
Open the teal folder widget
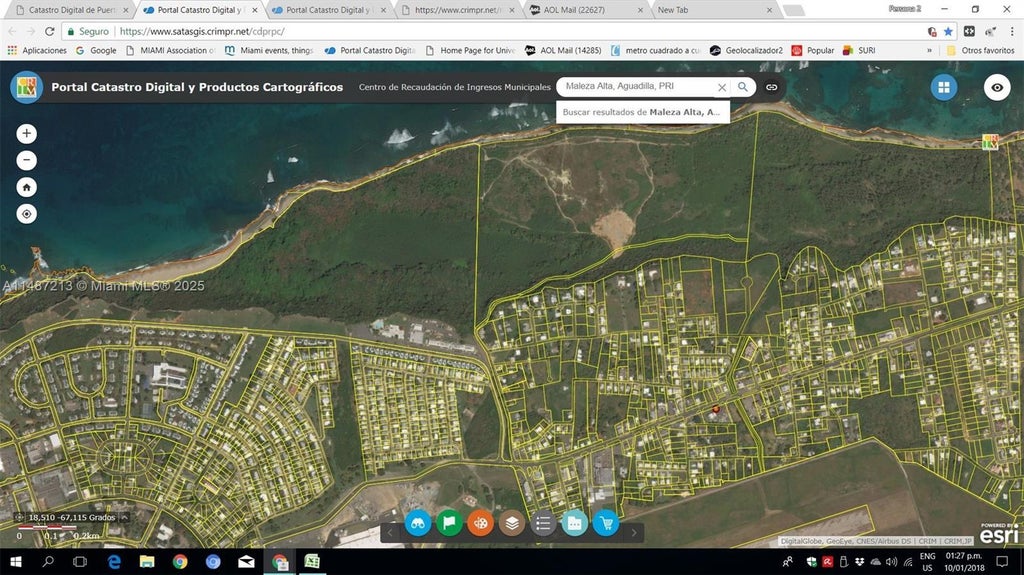[x=574, y=522]
